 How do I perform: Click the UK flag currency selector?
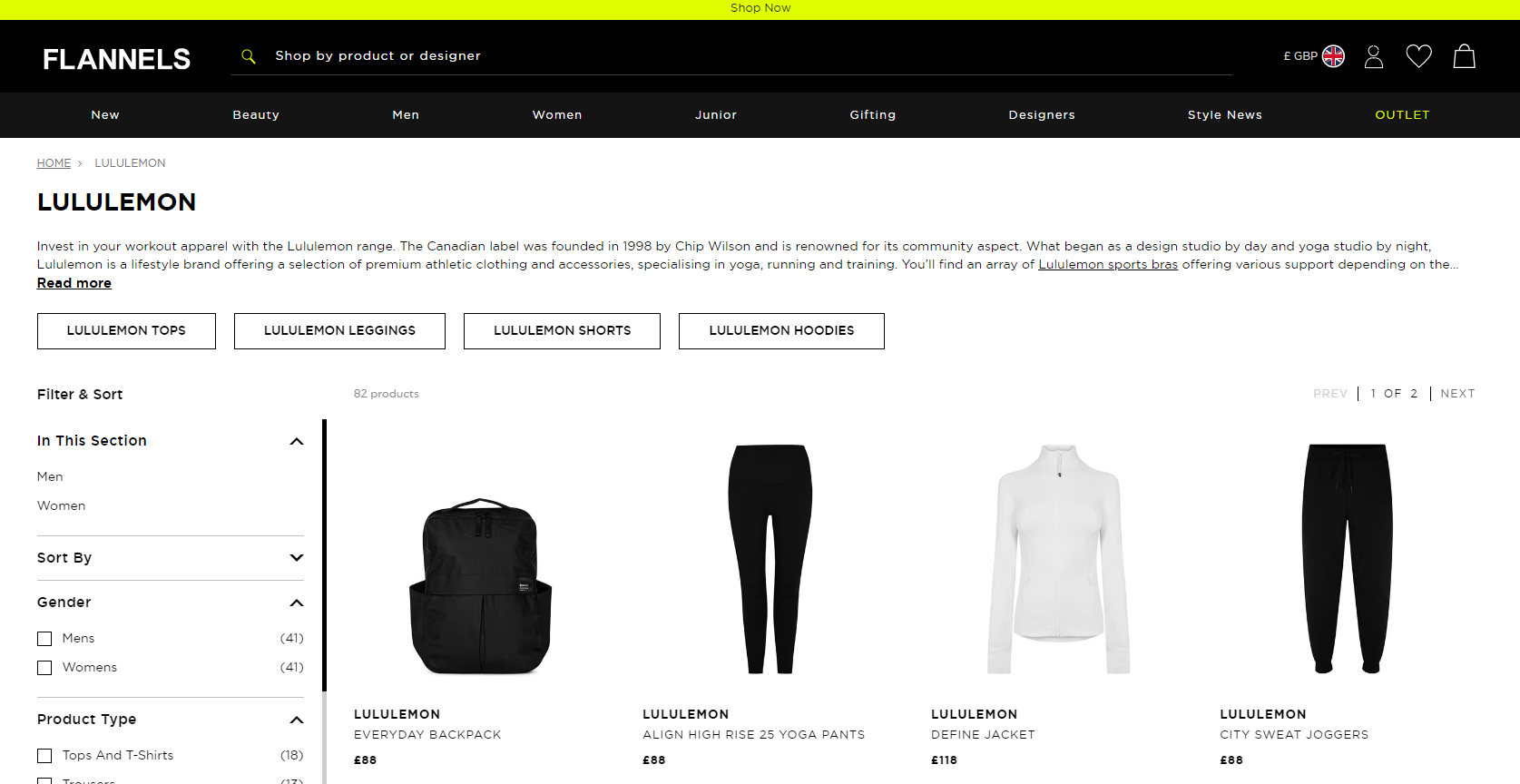pos(1333,56)
